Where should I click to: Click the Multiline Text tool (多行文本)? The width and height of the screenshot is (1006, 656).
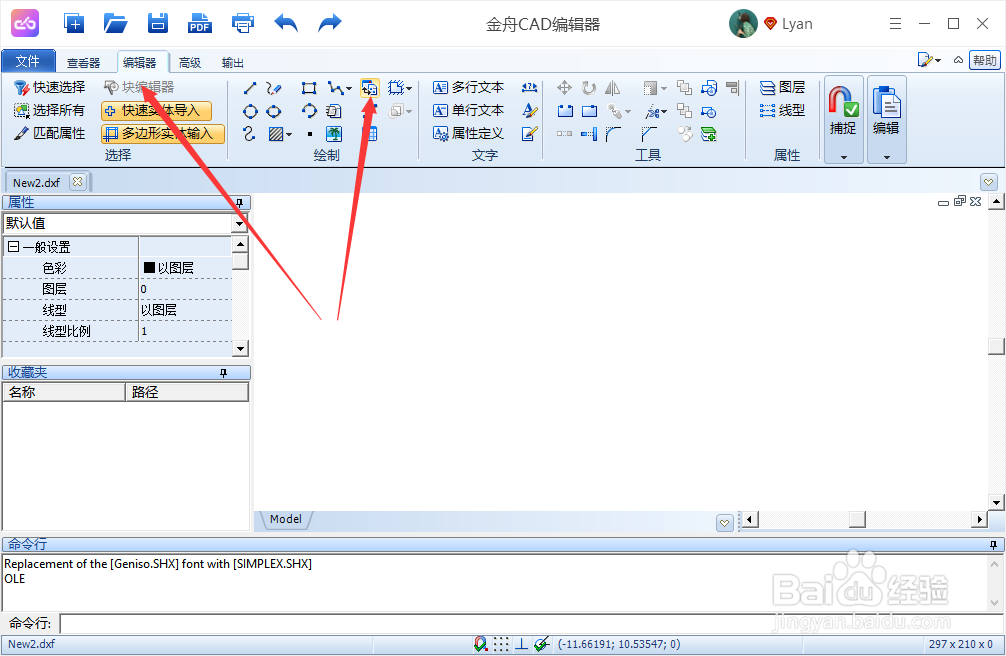point(468,87)
